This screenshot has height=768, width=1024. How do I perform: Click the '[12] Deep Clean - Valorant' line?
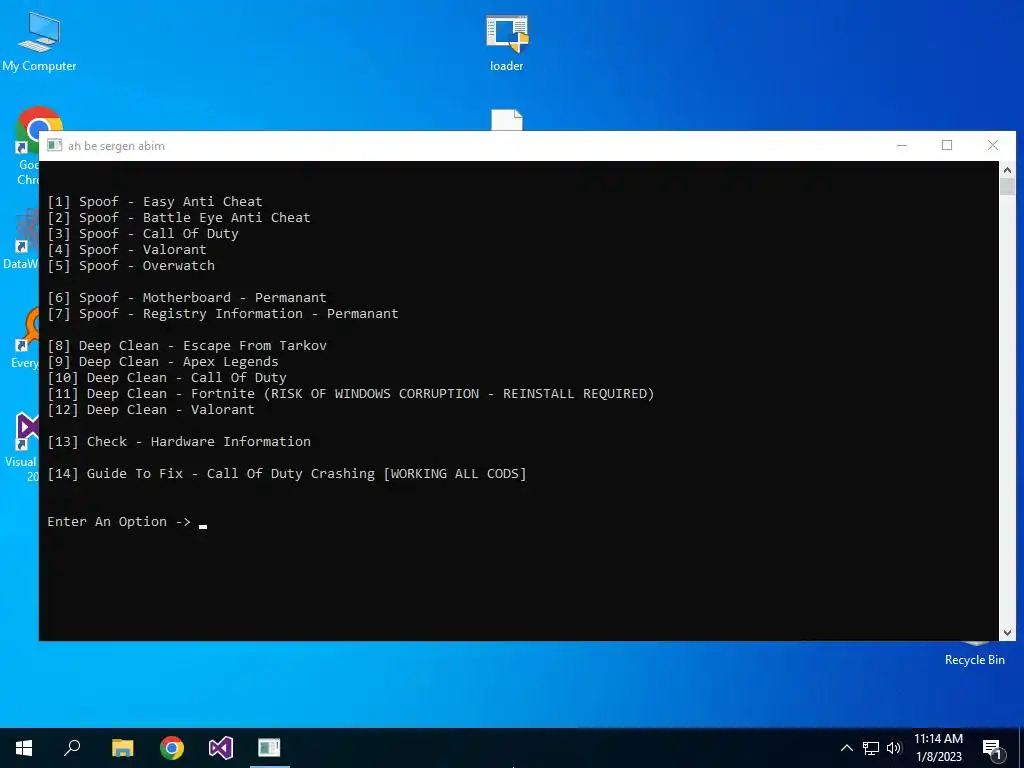tap(151, 409)
